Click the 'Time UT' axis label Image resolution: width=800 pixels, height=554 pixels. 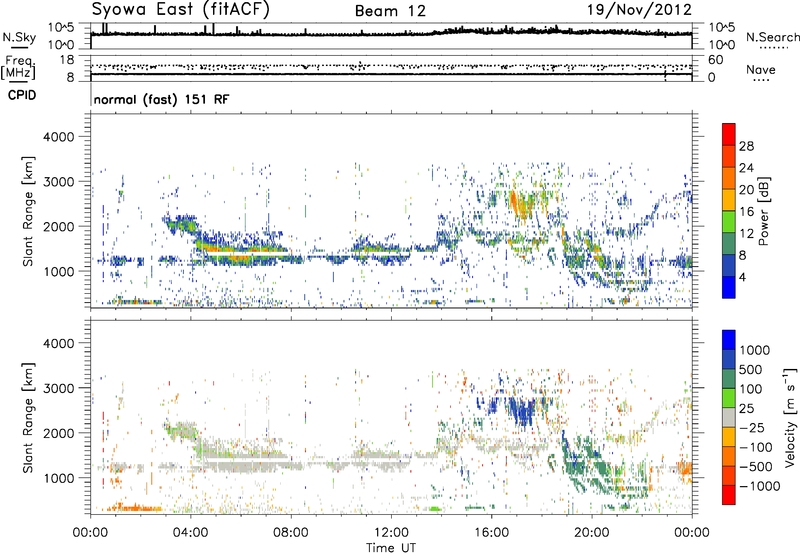[391, 547]
